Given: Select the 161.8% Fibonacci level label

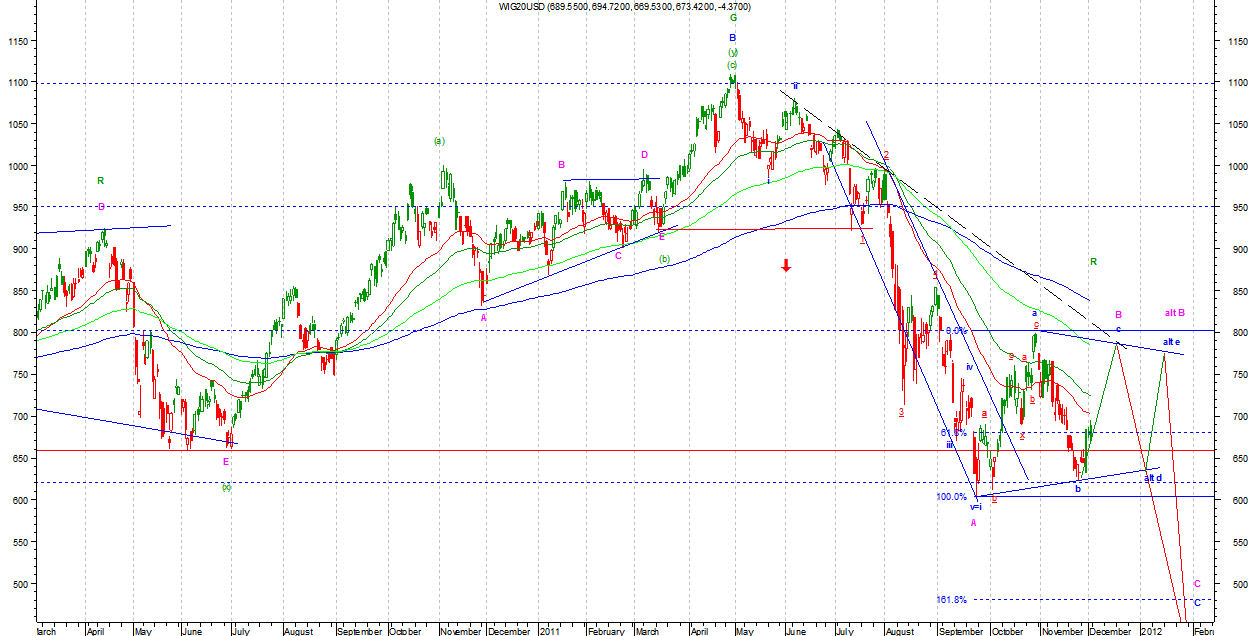Looking at the screenshot, I should pyautogui.click(x=952, y=600).
